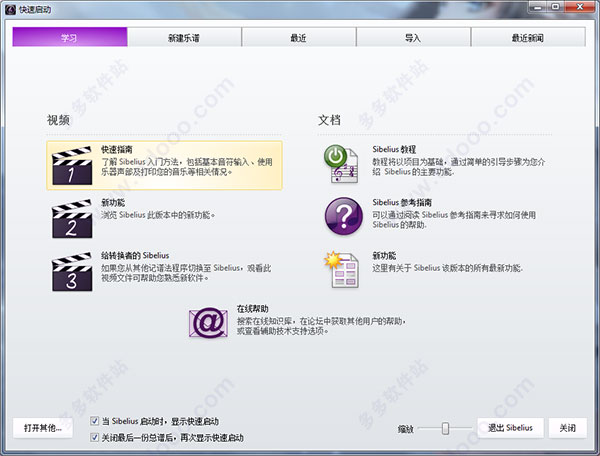Click the Sibelius app icon in title bar

11,9
